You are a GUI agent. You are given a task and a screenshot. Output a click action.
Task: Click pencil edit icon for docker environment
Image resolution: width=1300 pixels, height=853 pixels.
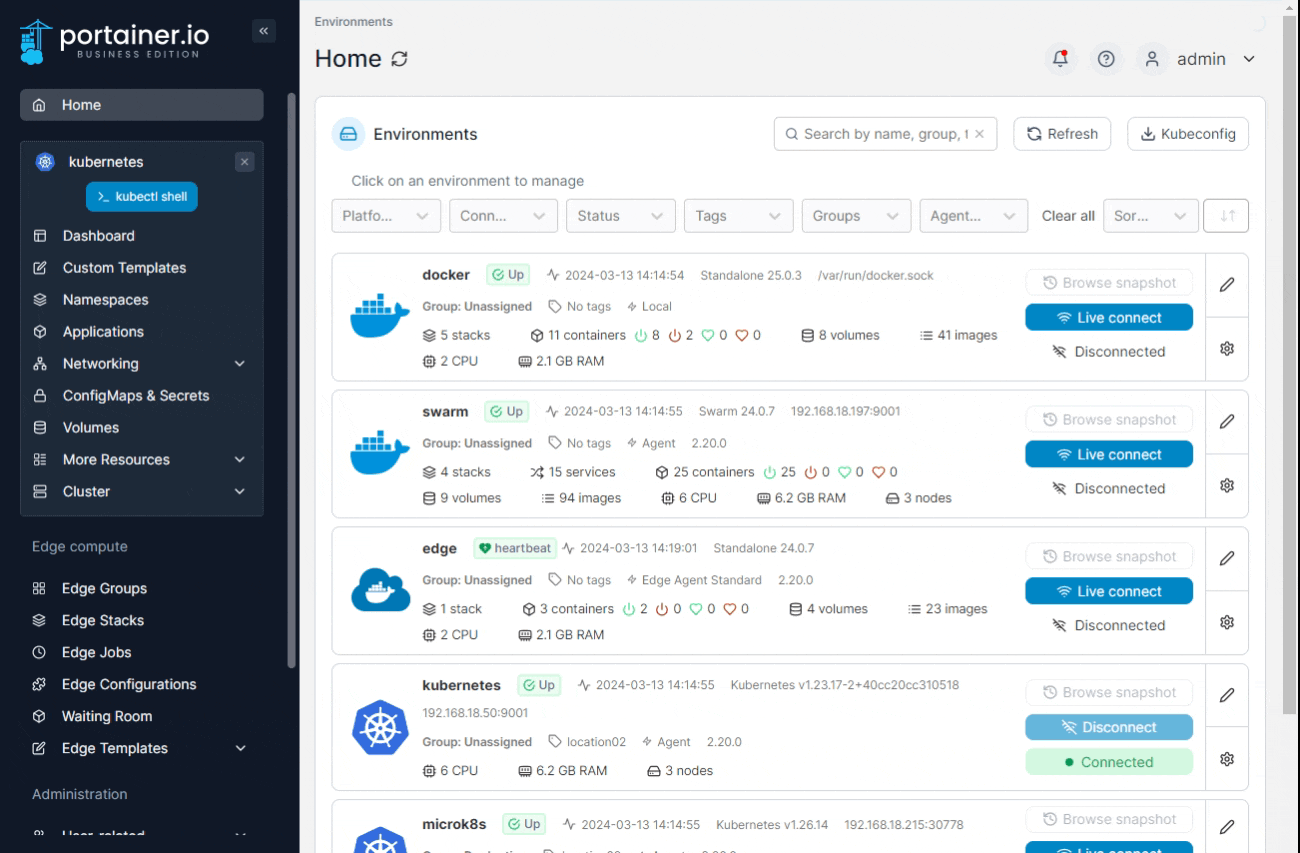tap(1227, 285)
